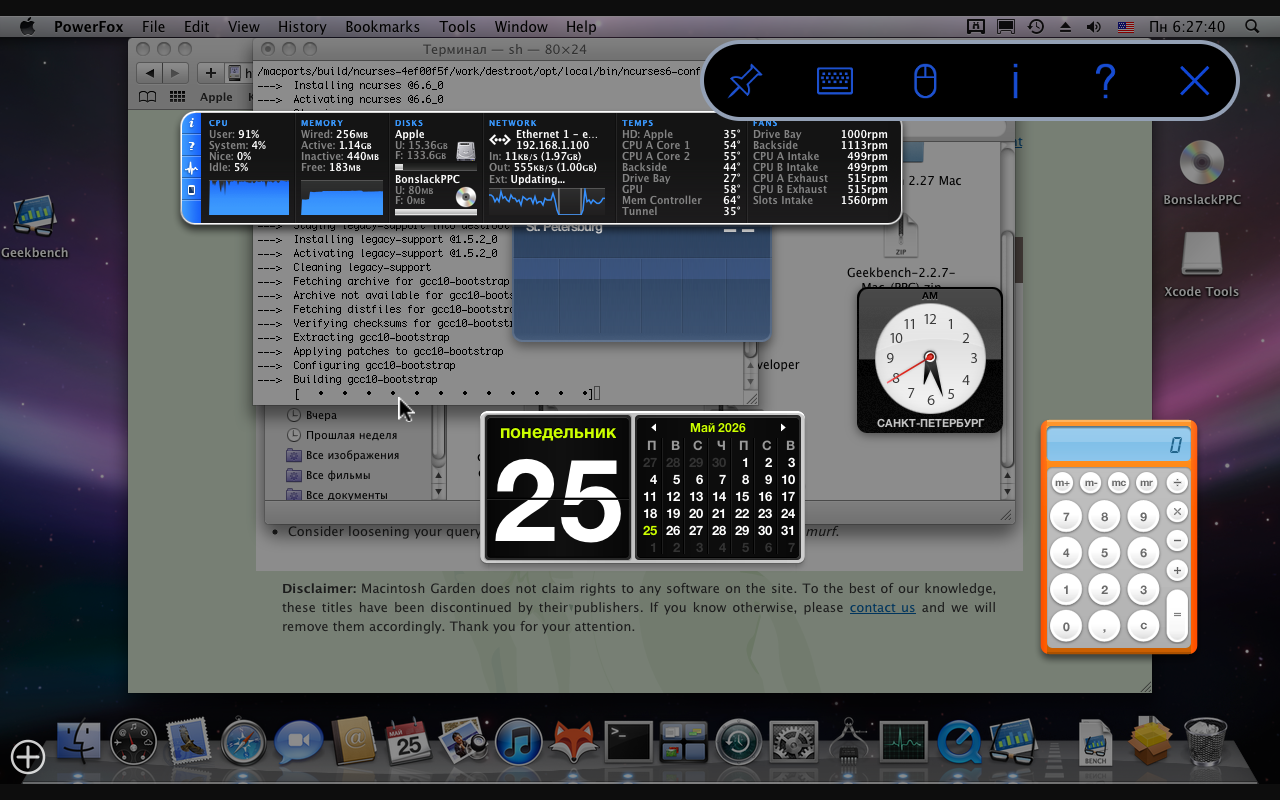This screenshot has width=1280, height=800.
Task: Click the analog clock widget for Saint Petersburg
Action: click(x=930, y=360)
